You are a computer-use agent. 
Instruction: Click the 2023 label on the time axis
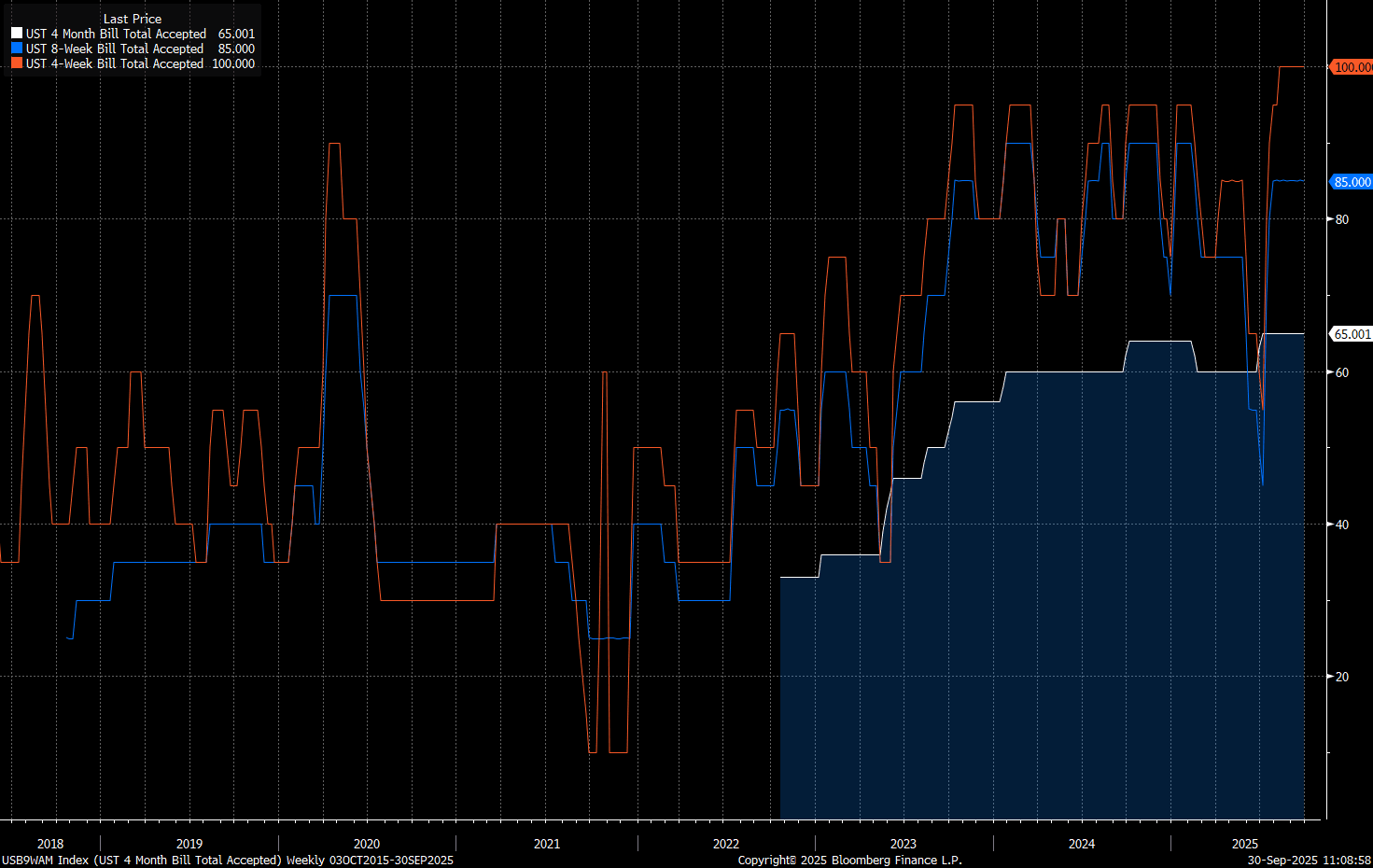click(x=904, y=844)
